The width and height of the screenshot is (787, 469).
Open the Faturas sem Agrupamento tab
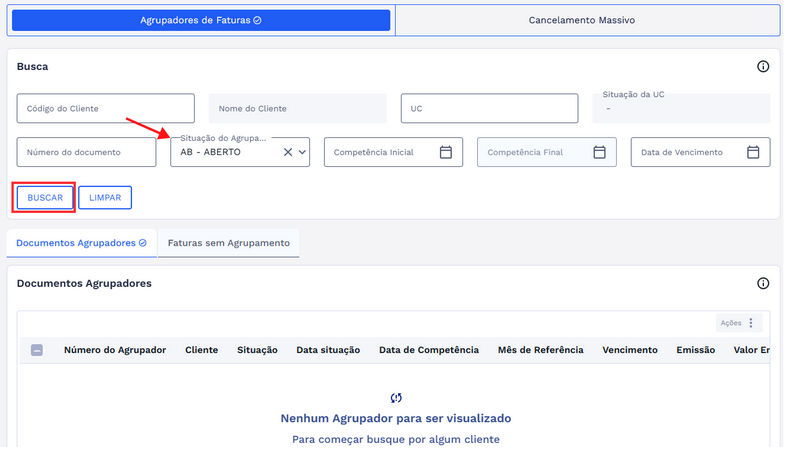229,243
